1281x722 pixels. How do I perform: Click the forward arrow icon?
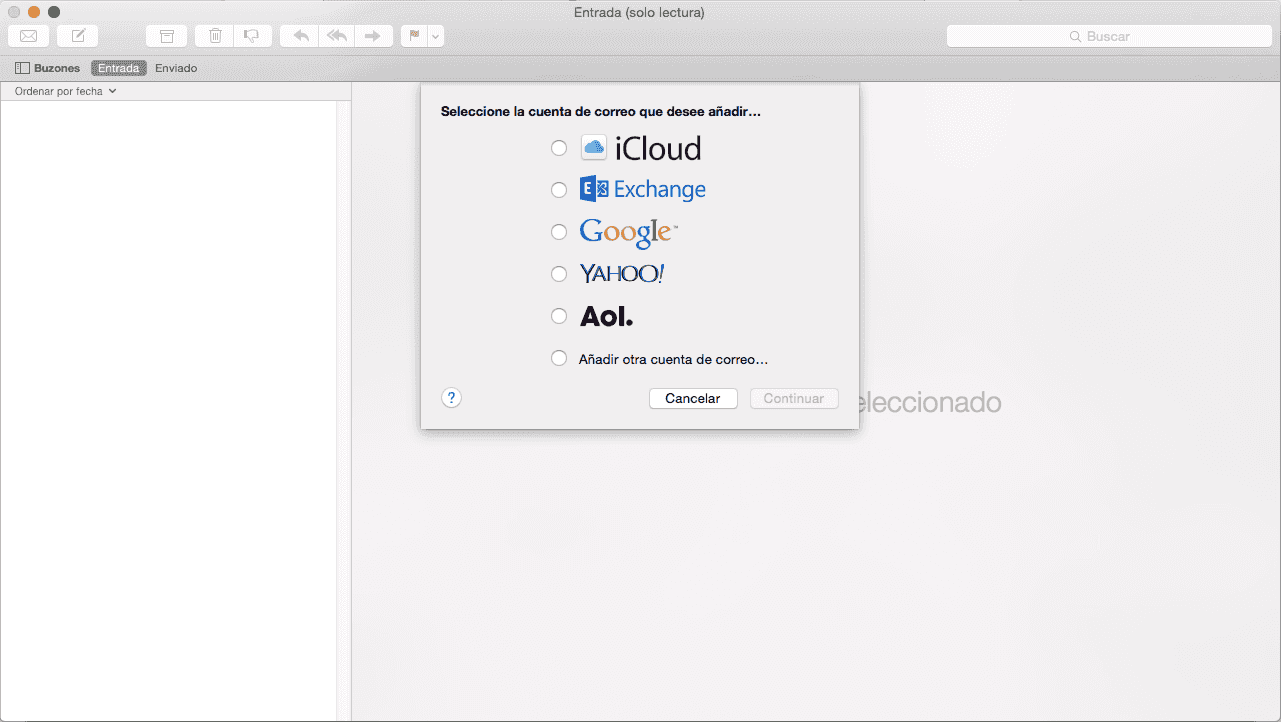[x=372, y=36]
